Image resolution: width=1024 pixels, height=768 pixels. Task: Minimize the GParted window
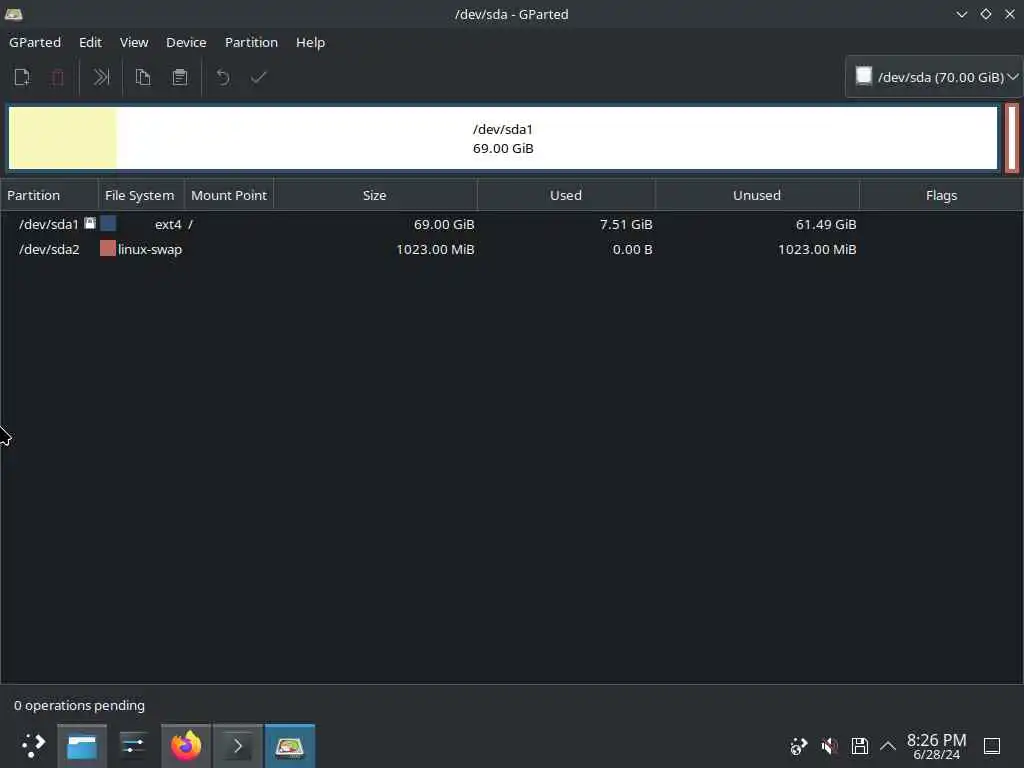click(x=961, y=14)
